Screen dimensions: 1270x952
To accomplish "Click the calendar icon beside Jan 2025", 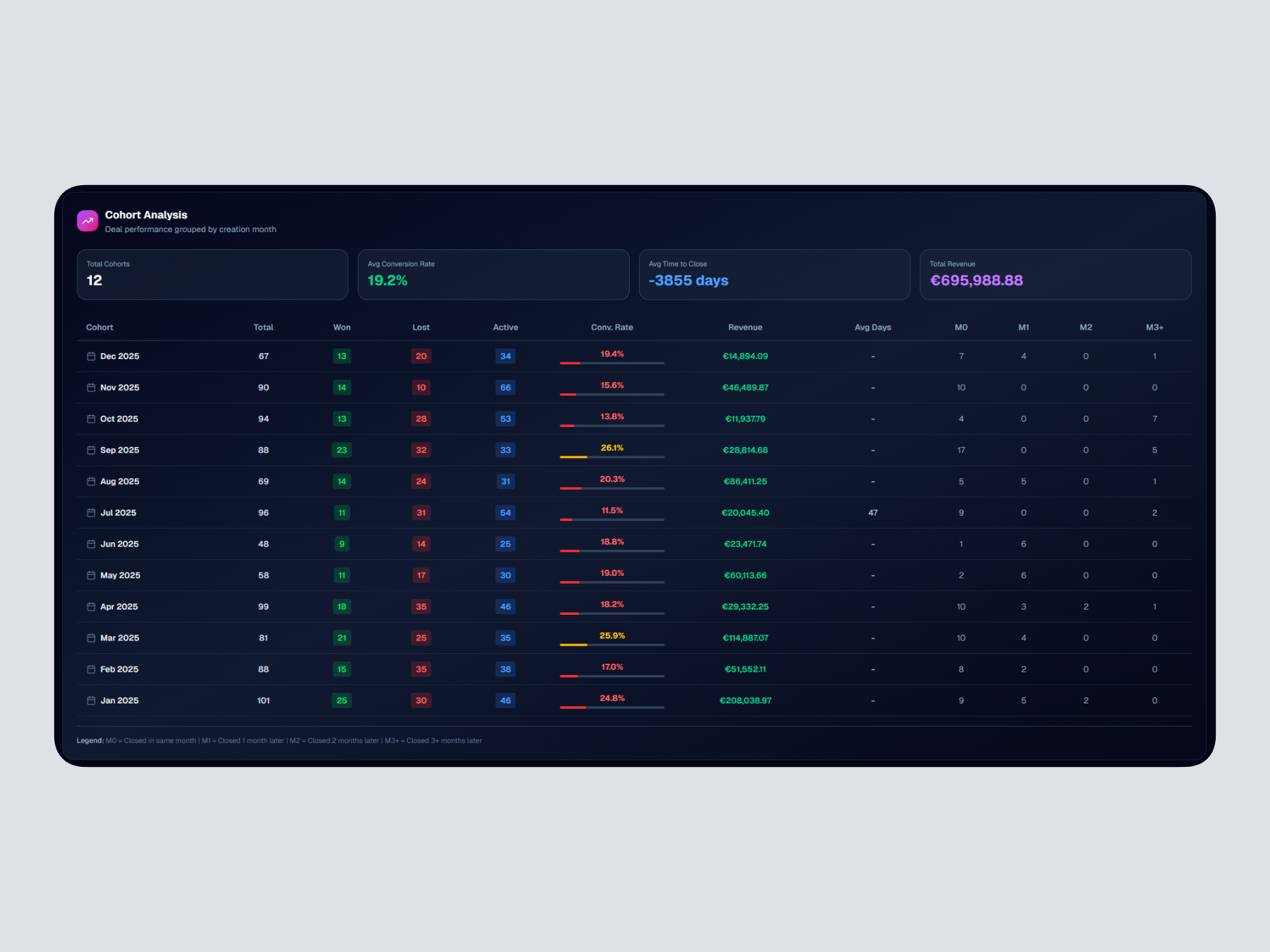I will pos(91,700).
